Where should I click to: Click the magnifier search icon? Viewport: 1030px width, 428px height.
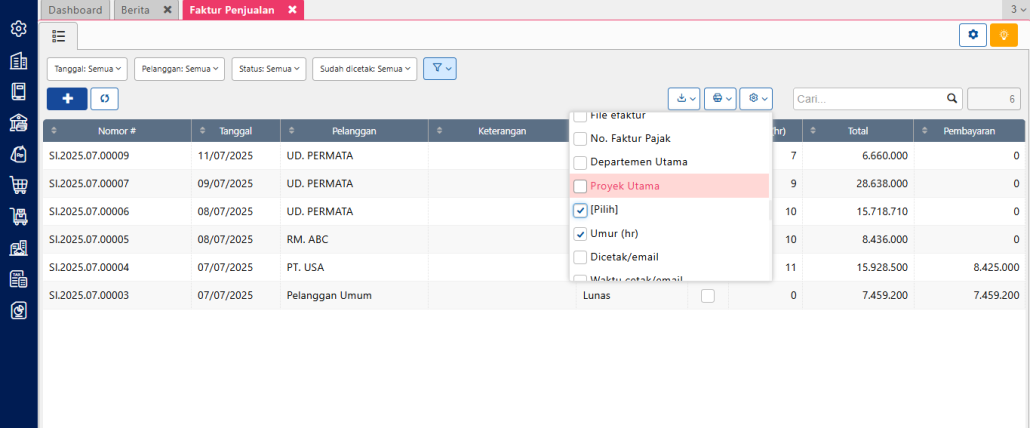(952, 99)
